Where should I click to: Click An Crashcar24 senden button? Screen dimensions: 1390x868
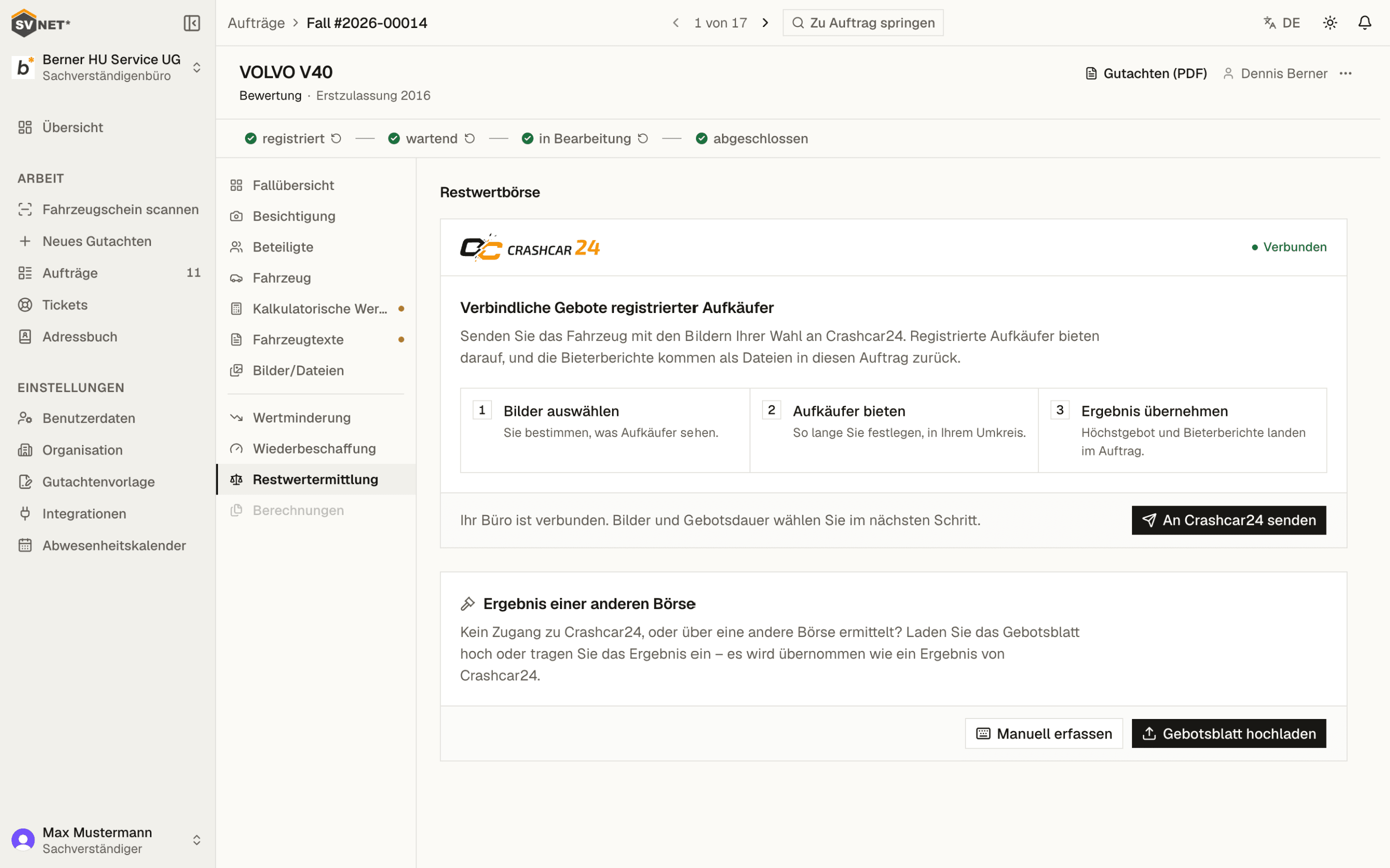pos(1228,520)
